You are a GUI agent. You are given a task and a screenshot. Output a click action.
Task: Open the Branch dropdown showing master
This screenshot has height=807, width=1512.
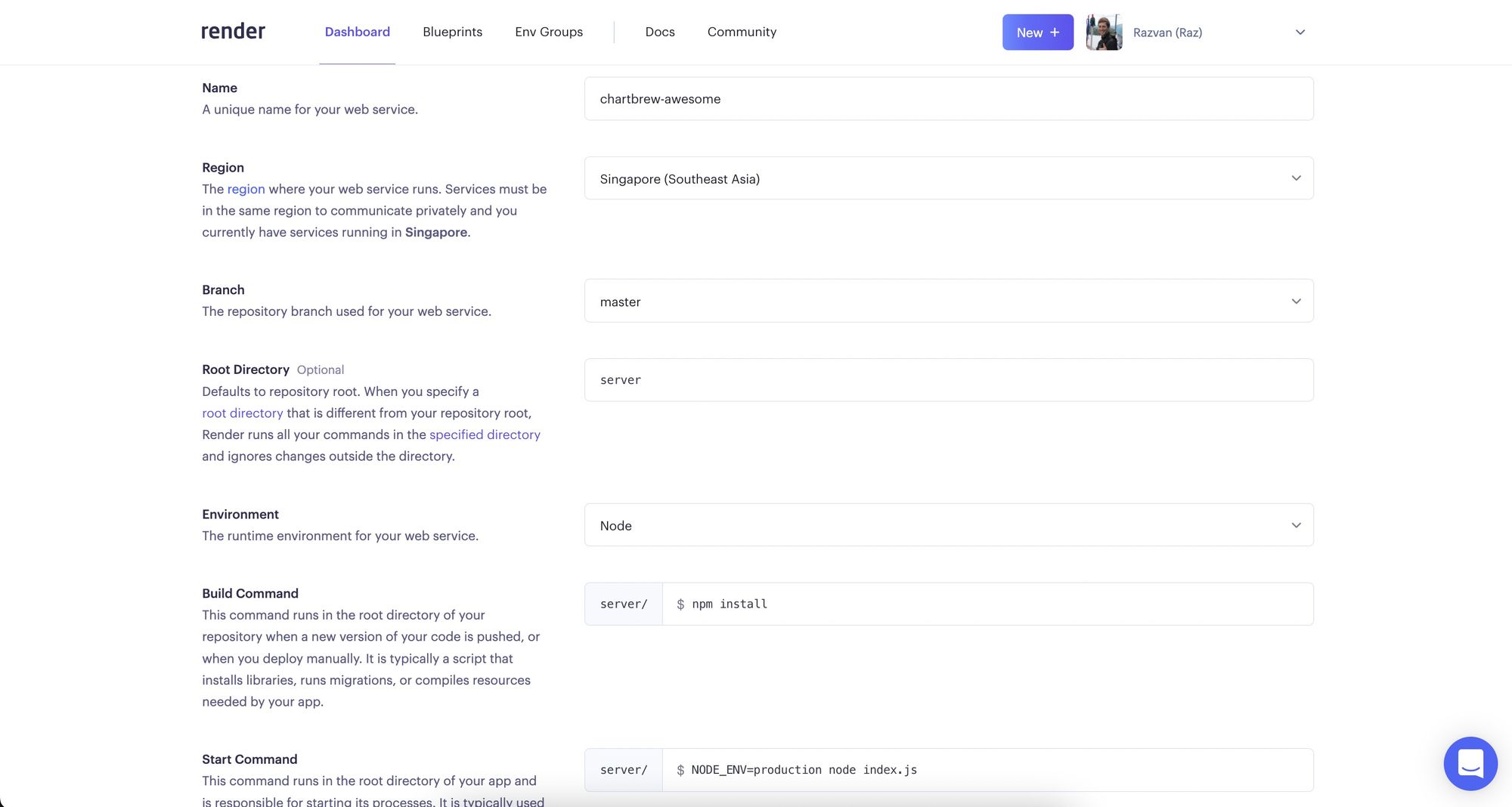(948, 301)
